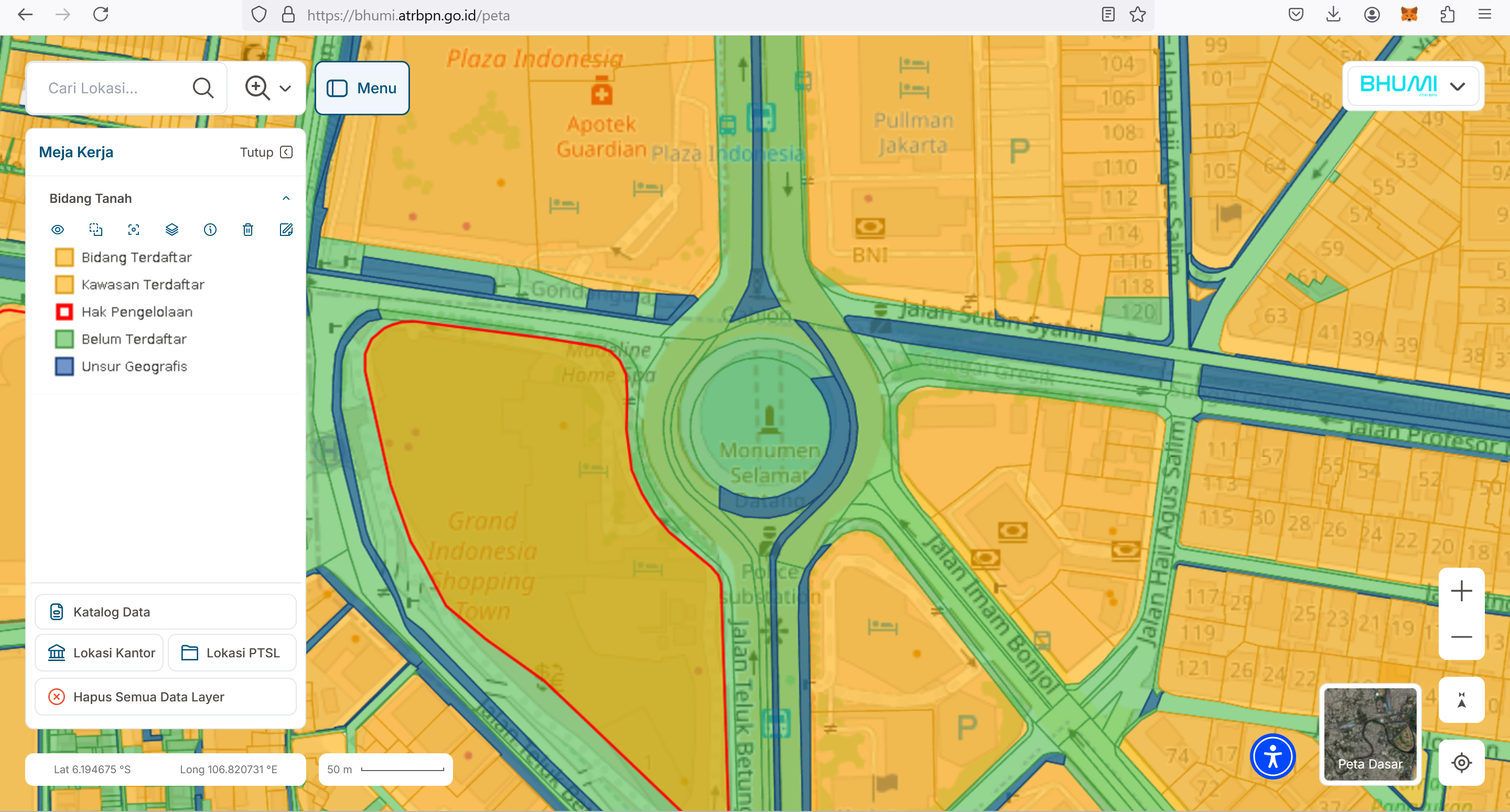The height and width of the screenshot is (812, 1510).
Task: Zoom out the map with minus button
Action: coord(1461,637)
